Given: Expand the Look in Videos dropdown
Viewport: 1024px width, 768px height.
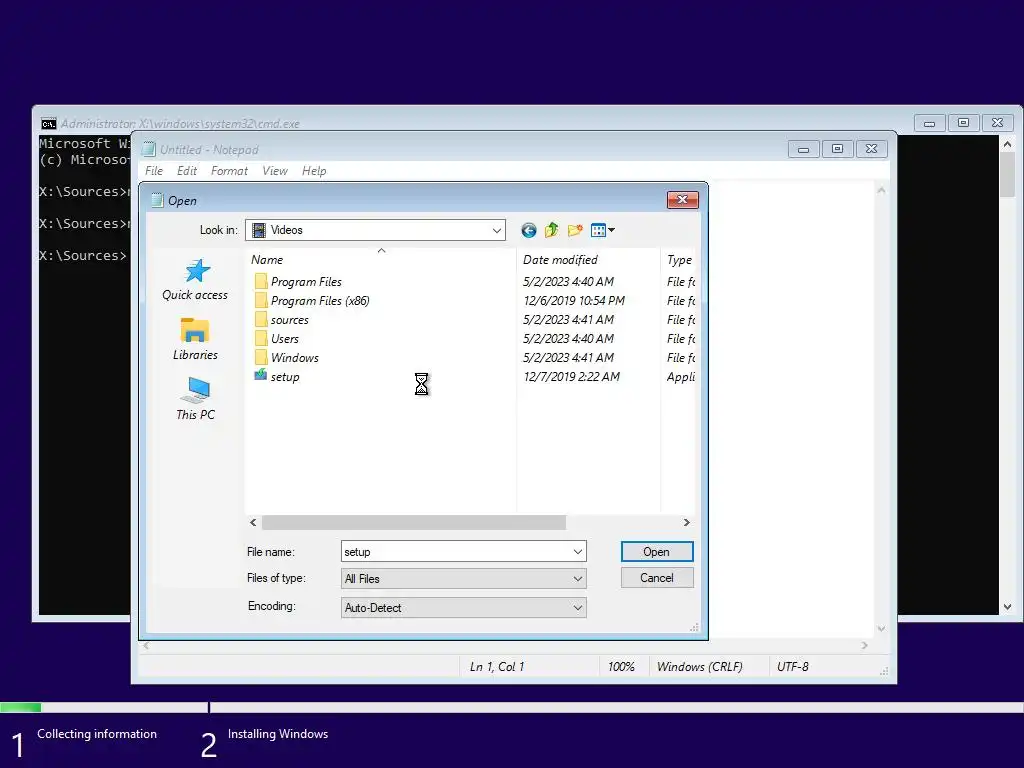Looking at the screenshot, I should (x=497, y=230).
